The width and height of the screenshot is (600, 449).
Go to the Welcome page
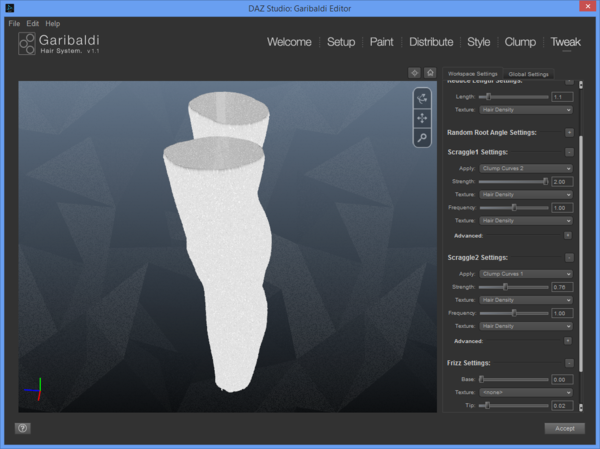point(289,42)
